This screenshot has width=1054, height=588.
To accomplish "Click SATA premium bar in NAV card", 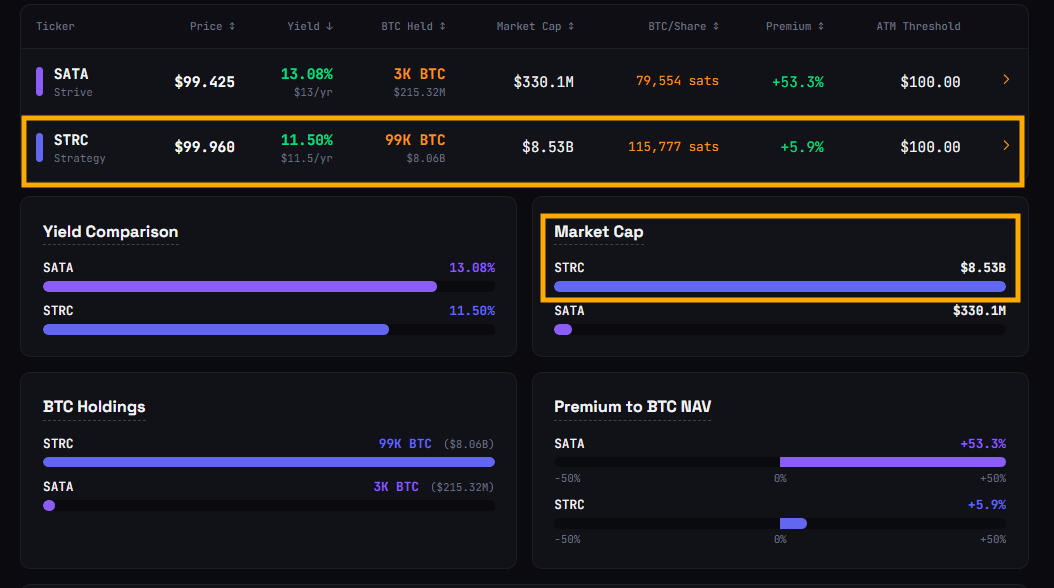I will pos(893,462).
